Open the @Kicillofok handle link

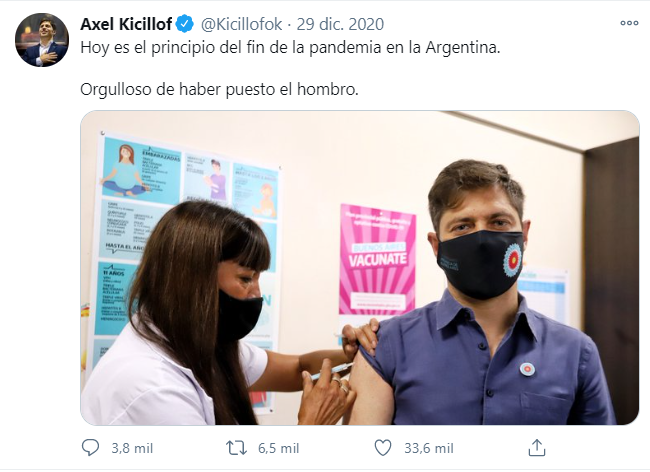[x=242, y=24]
